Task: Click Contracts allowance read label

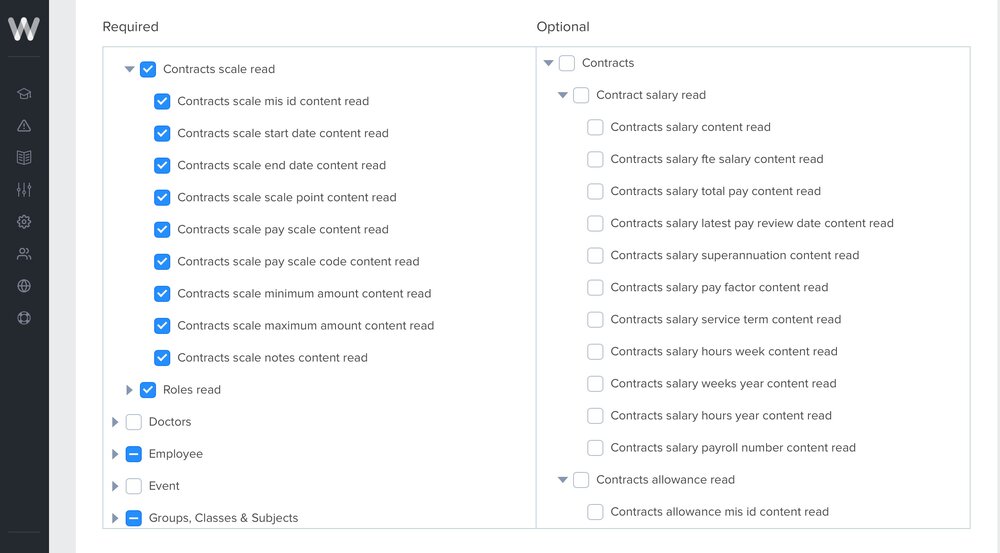Action: tap(665, 480)
